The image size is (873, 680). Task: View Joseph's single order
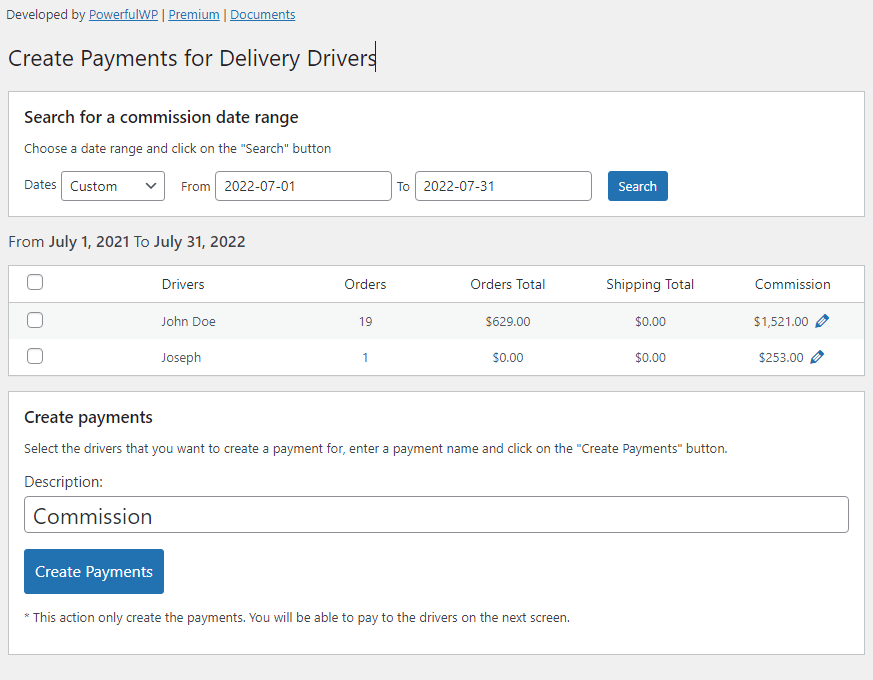(365, 356)
